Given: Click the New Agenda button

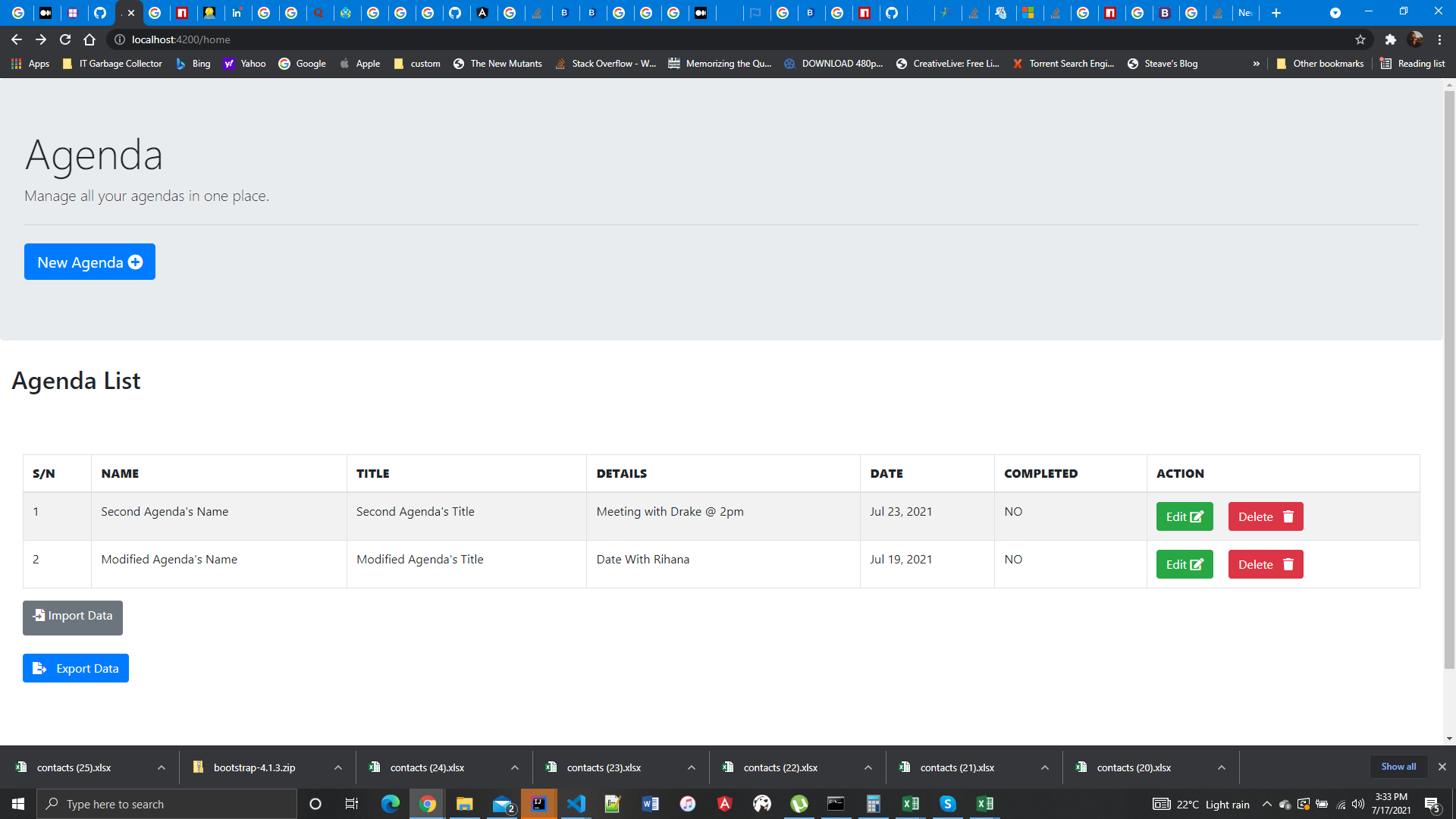Looking at the screenshot, I should pyautogui.click(x=89, y=262).
